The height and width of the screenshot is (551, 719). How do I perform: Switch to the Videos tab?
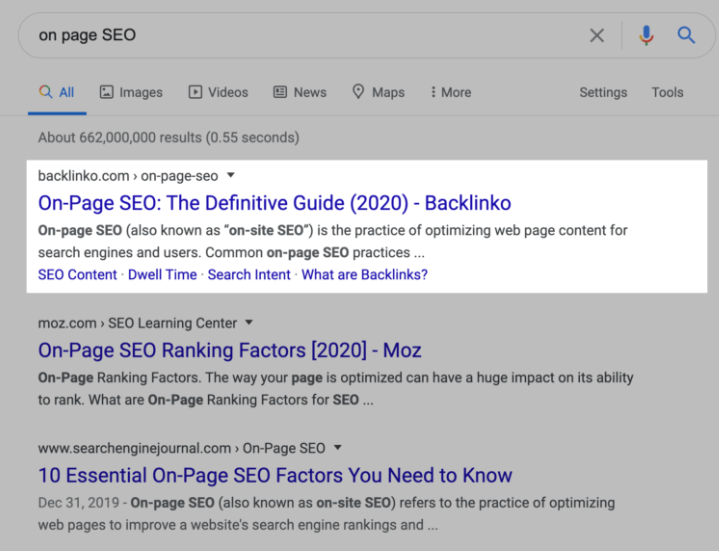pyautogui.click(x=218, y=93)
